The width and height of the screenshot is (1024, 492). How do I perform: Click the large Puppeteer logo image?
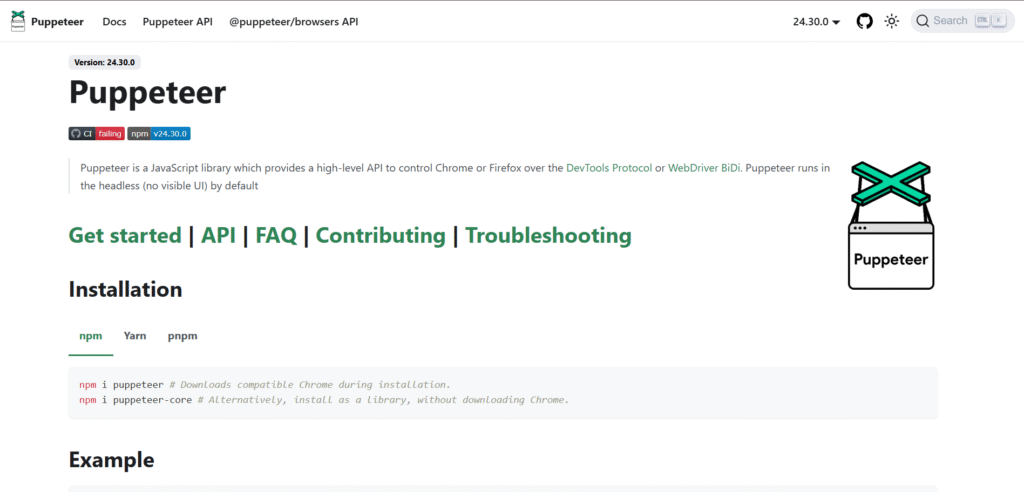click(890, 225)
